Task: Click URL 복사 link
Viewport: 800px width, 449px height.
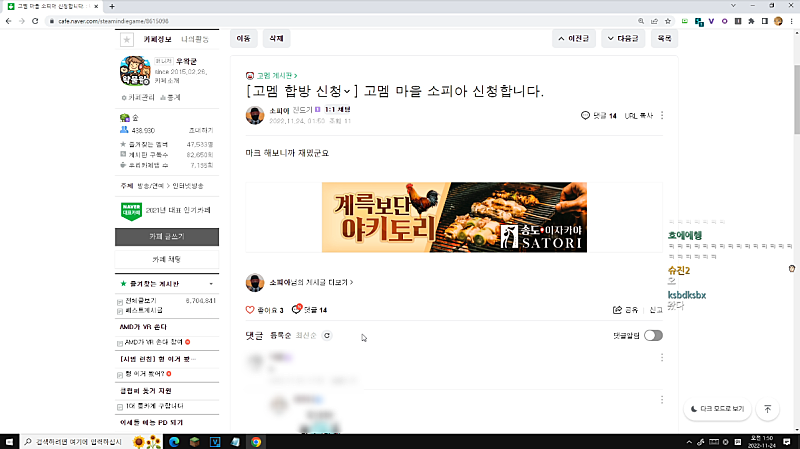Action: pyautogui.click(x=638, y=116)
